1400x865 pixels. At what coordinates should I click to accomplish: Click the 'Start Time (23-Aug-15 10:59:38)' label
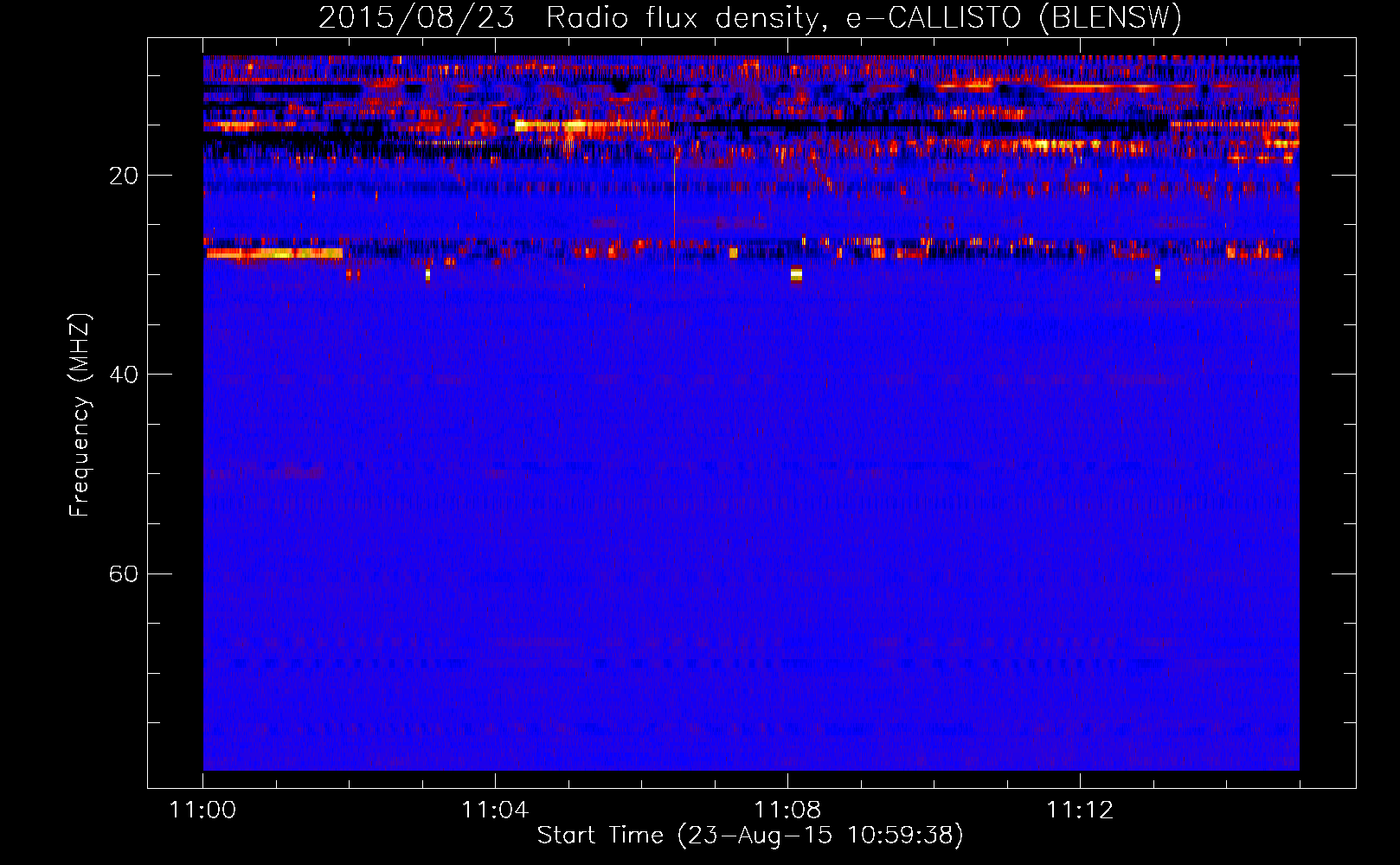750,836
